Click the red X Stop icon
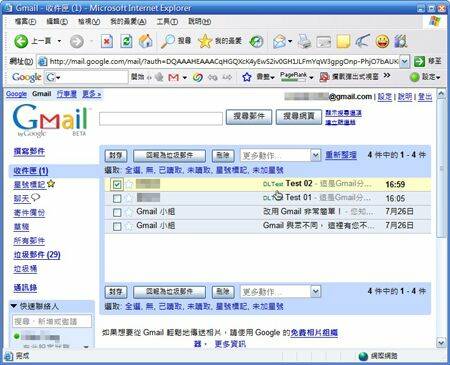The width and height of the screenshot is (450, 365). 107,41
